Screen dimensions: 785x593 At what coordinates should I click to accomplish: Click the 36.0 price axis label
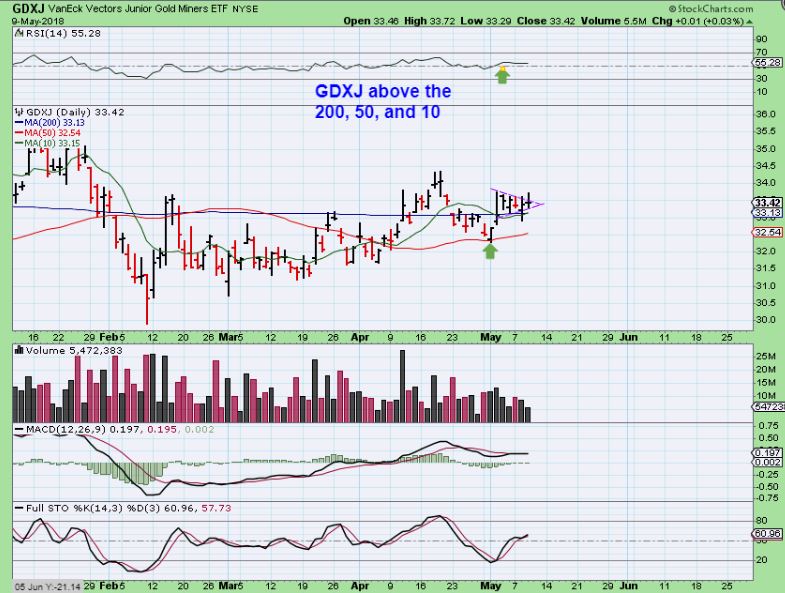pos(765,114)
